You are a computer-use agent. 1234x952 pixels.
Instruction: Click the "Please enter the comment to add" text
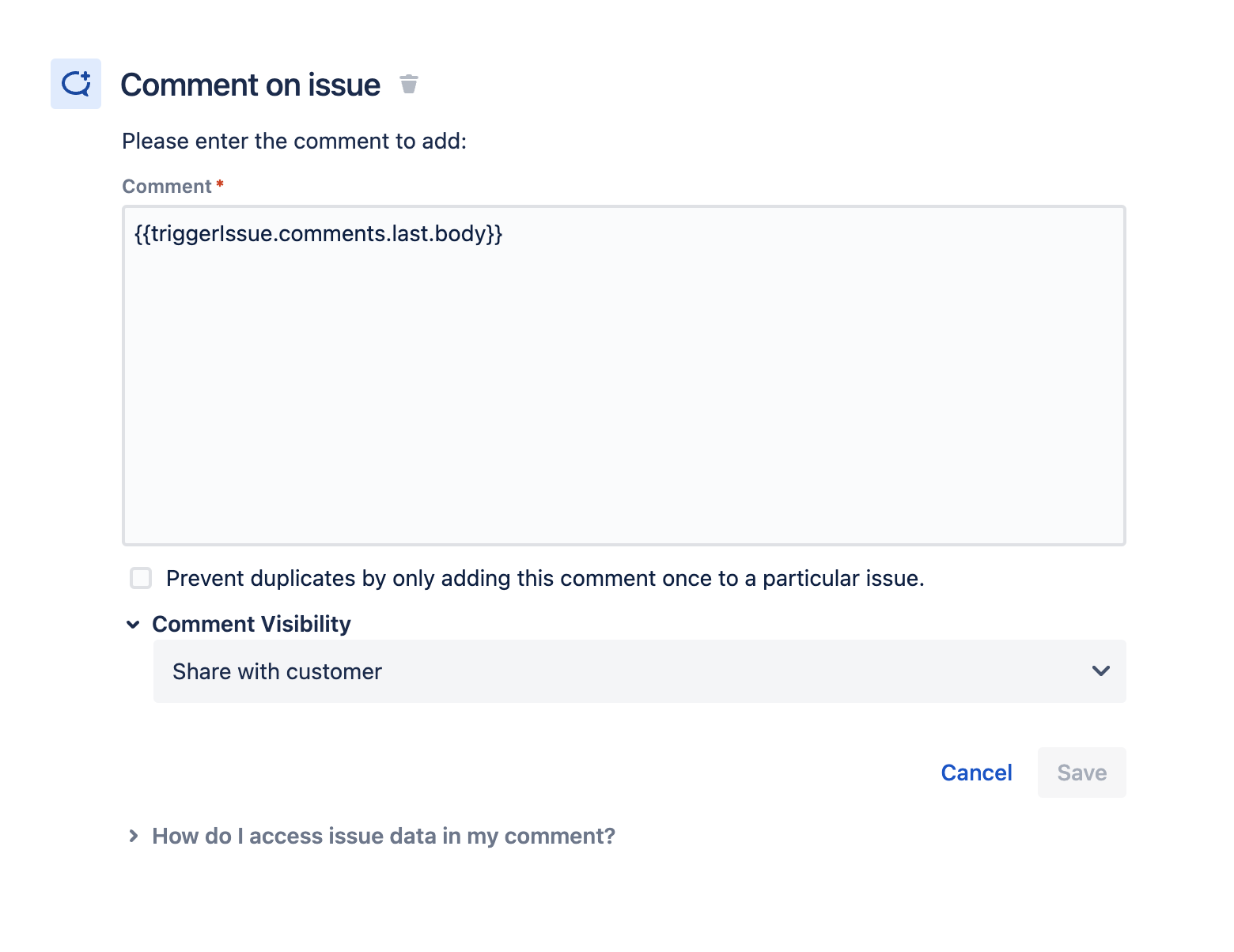[294, 142]
